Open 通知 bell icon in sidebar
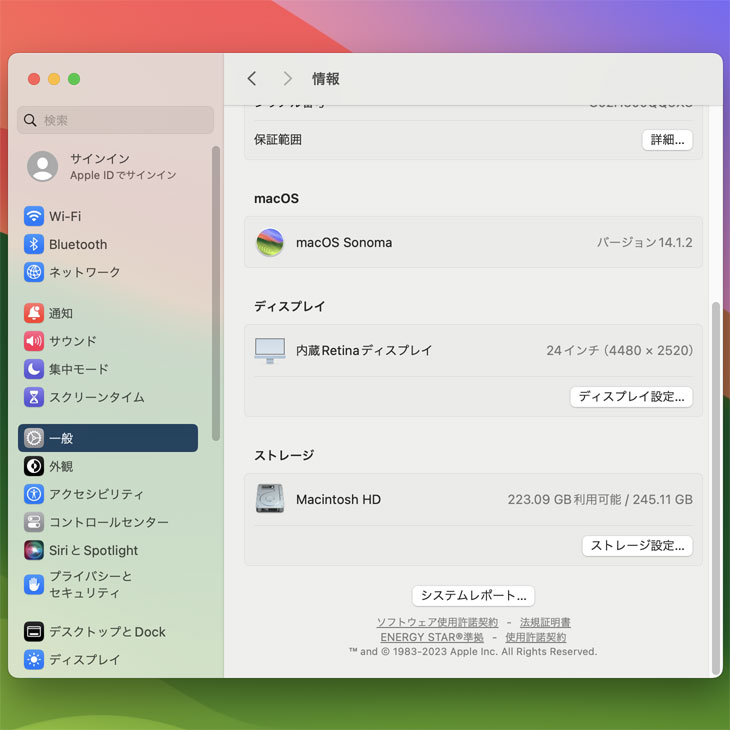This screenshot has width=730, height=730. click(x=34, y=313)
